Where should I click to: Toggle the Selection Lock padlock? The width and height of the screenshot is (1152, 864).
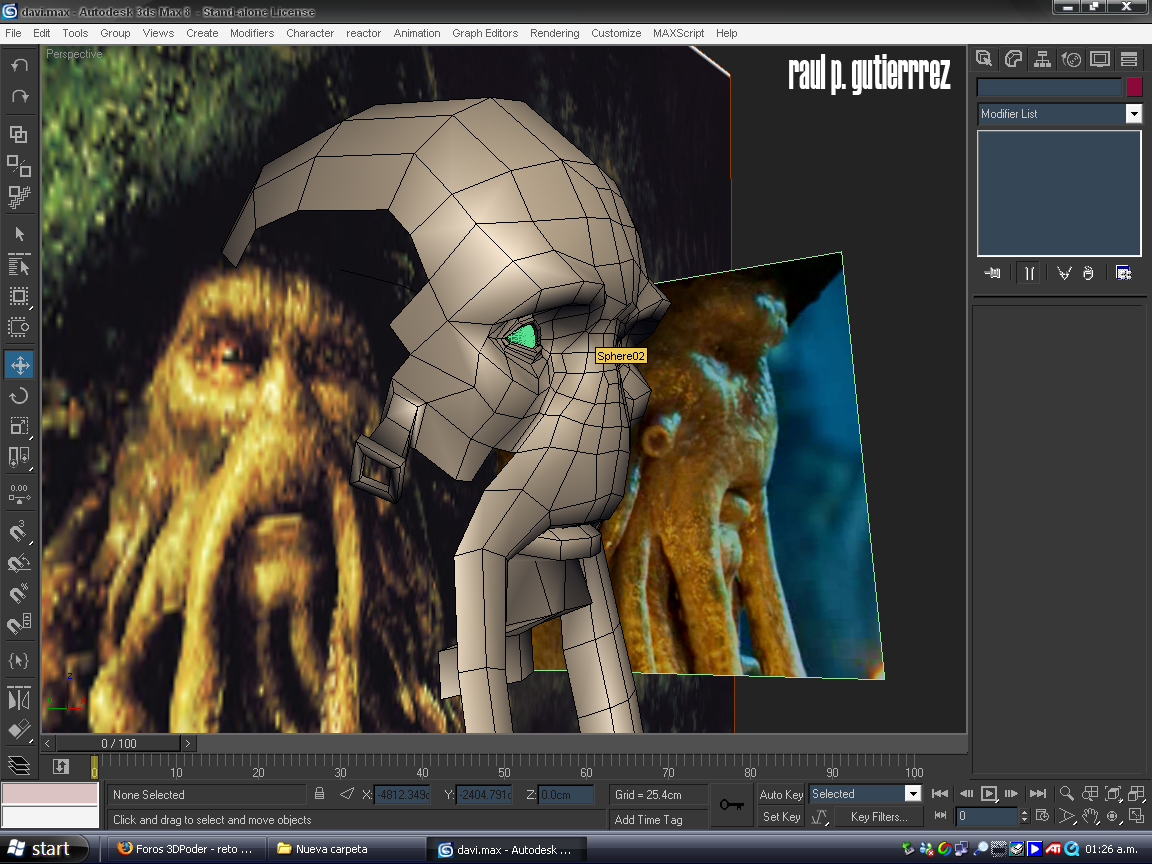tap(320, 794)
